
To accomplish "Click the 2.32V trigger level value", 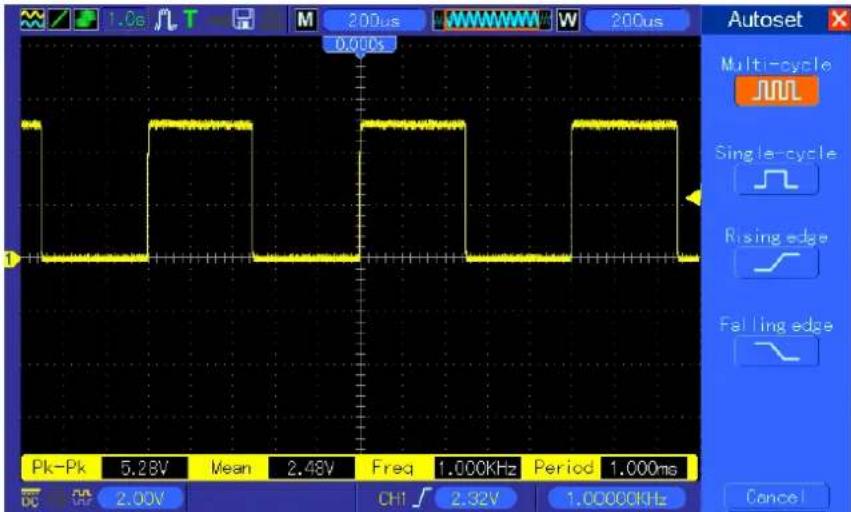I will 475,498.
